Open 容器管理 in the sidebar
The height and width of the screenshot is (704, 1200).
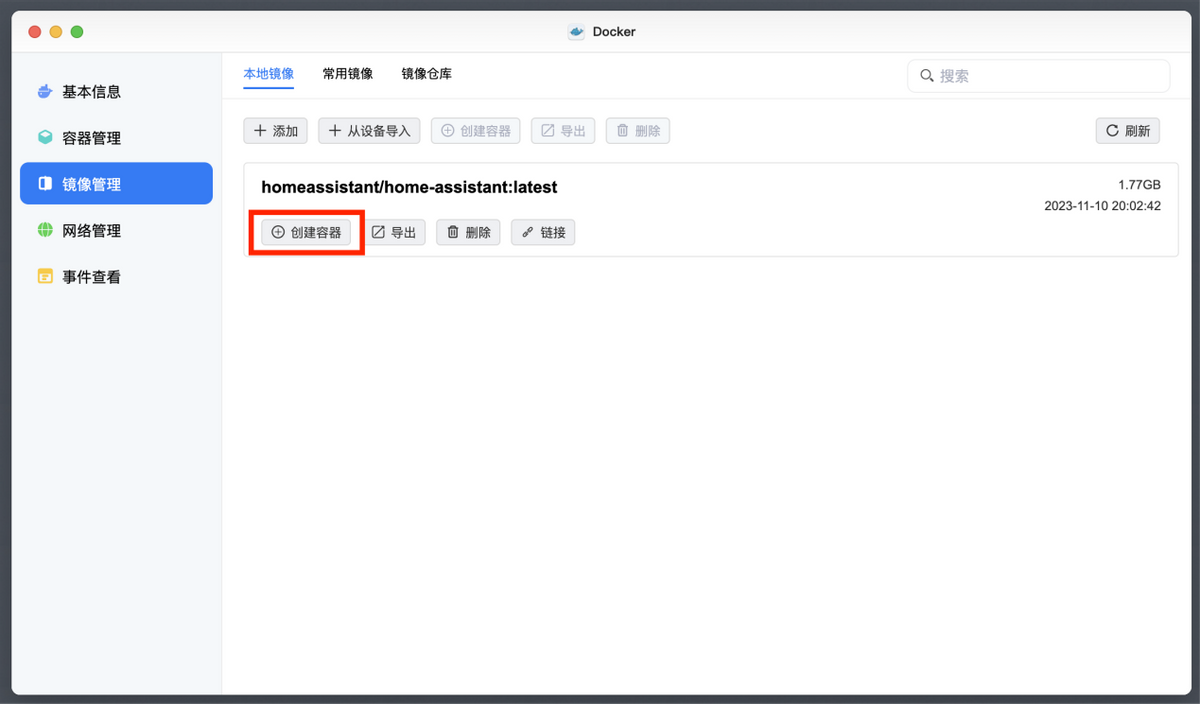116,138
